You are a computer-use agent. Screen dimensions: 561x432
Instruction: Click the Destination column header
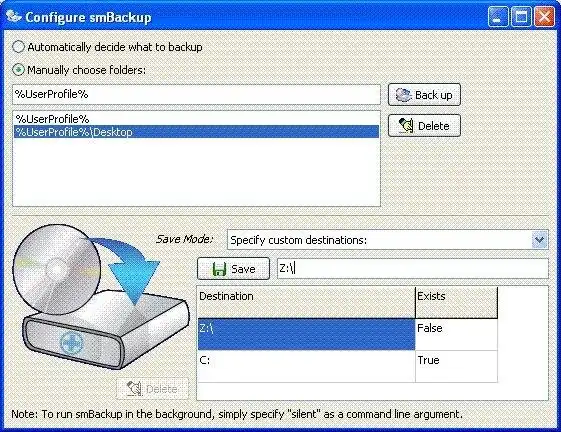pyautogui.click(x=306, y=302)
